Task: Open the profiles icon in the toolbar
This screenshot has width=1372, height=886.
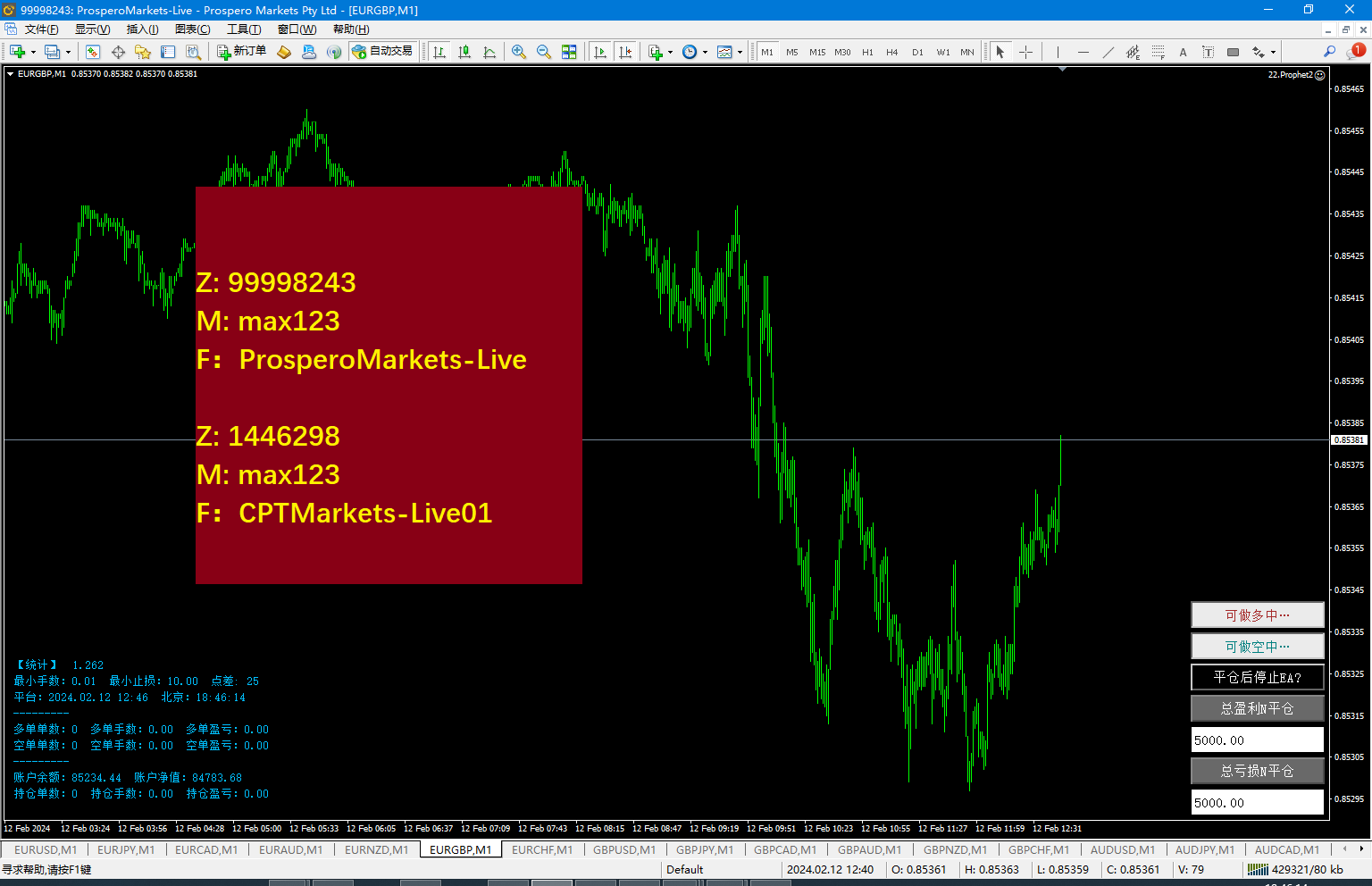Action: pyautogui.click(x=52, y=52)
